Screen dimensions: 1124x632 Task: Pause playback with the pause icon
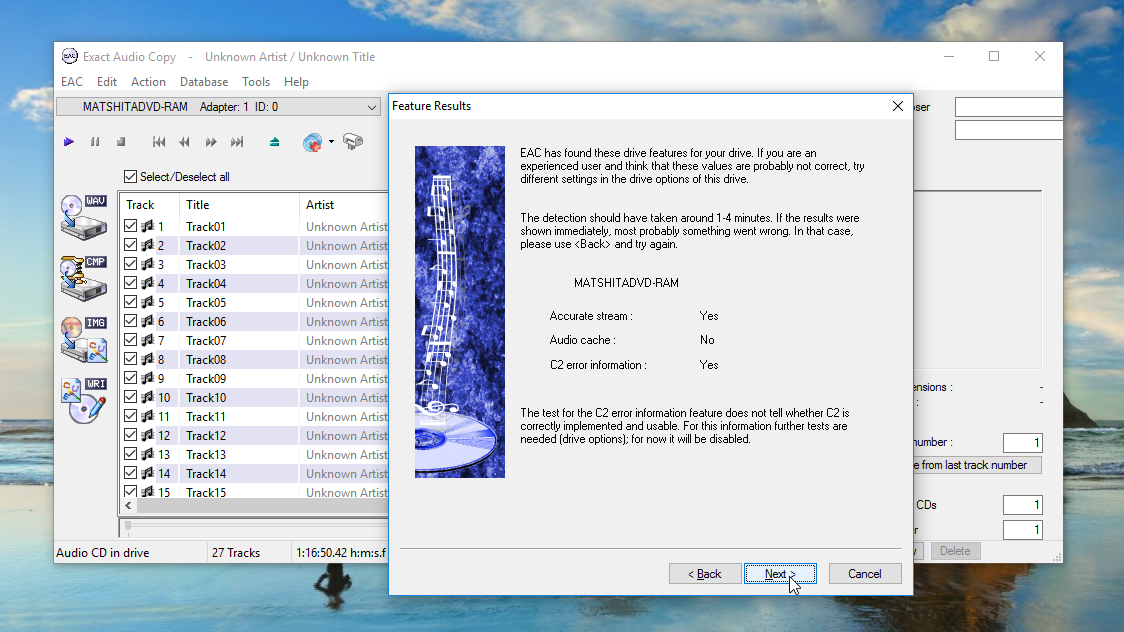(x=95, y=142)
